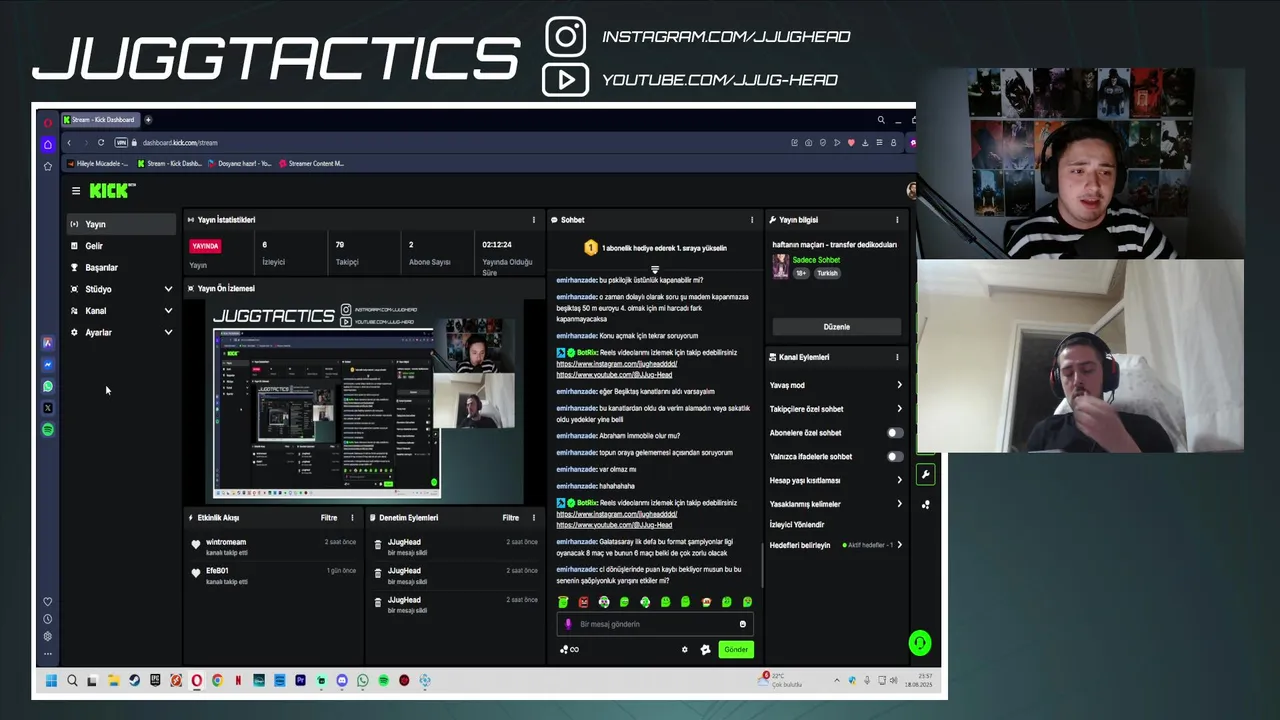Open Discord from the Windows taskbar

(x=342, y=681)
